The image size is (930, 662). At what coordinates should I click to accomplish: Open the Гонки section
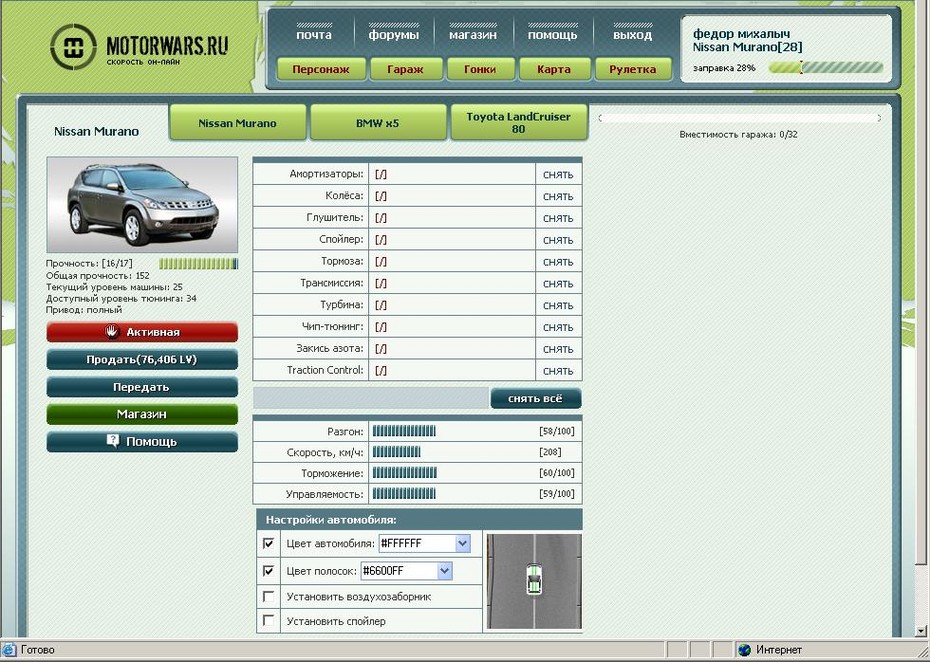(x=480, y=69)
